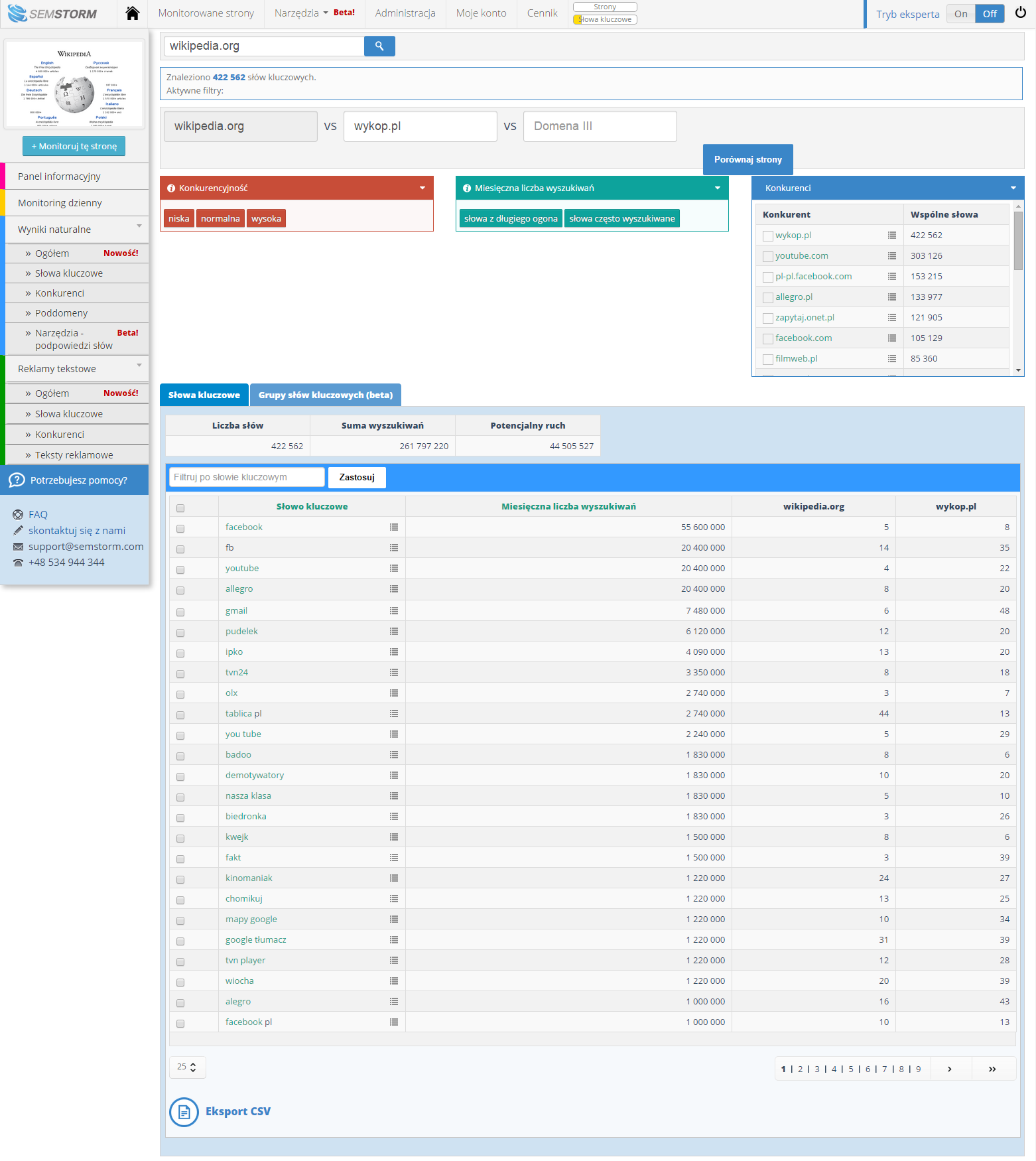The image size is (1036, 1161).
Task: Open list icon for keyword kwejk
Action: (x=394, y=837)
